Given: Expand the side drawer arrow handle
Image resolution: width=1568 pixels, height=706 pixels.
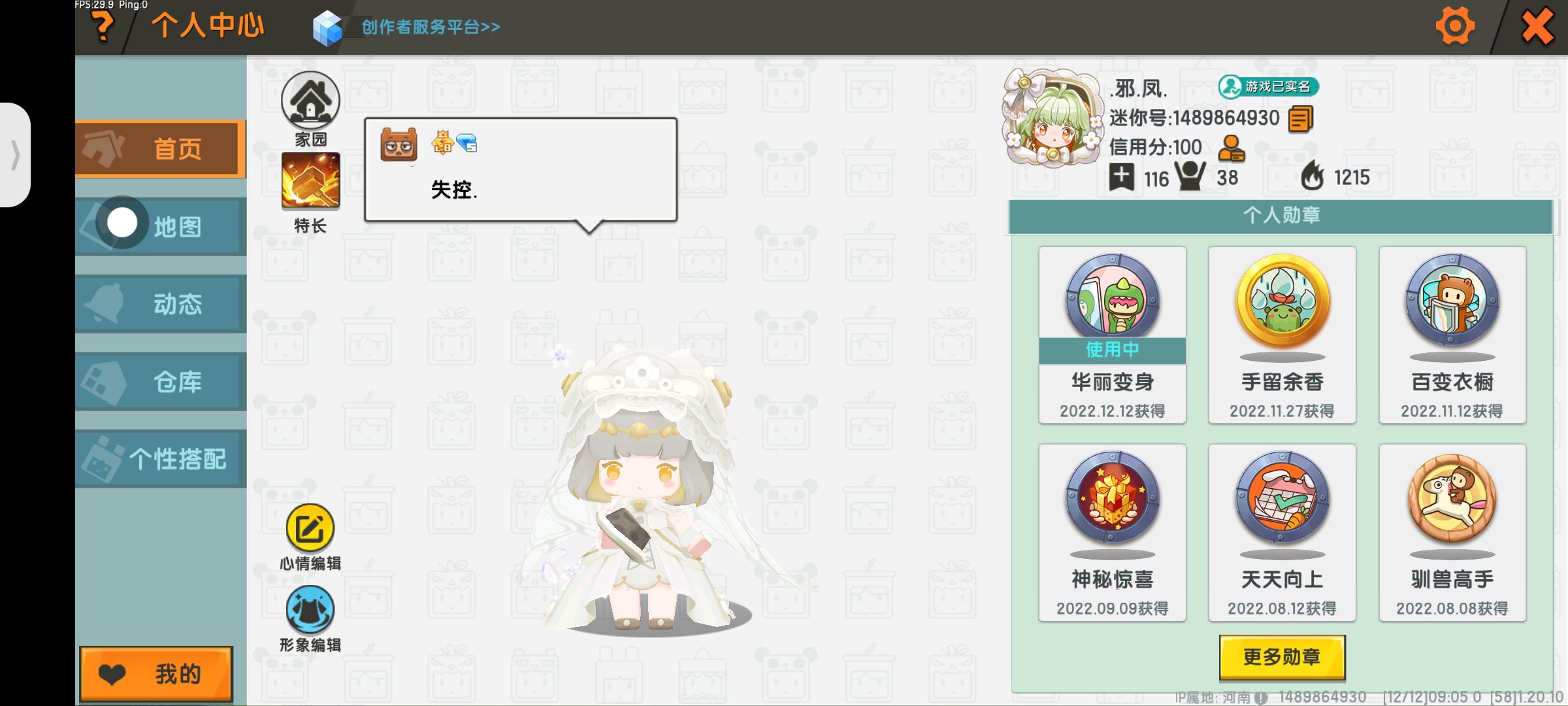Looking at the screenshot, I should pyautogui.click(x=15, y=155).
